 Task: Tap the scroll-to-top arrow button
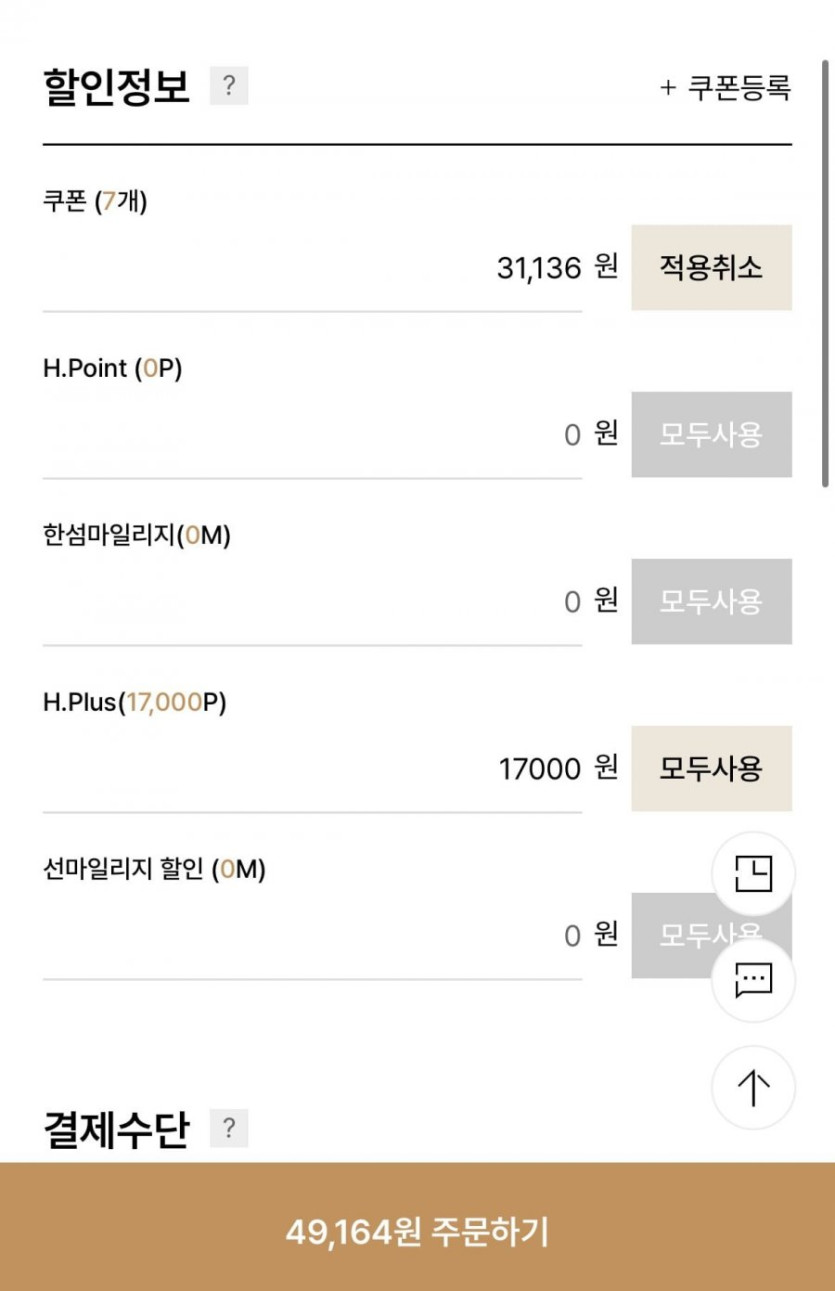click(x=753, y=1088)
